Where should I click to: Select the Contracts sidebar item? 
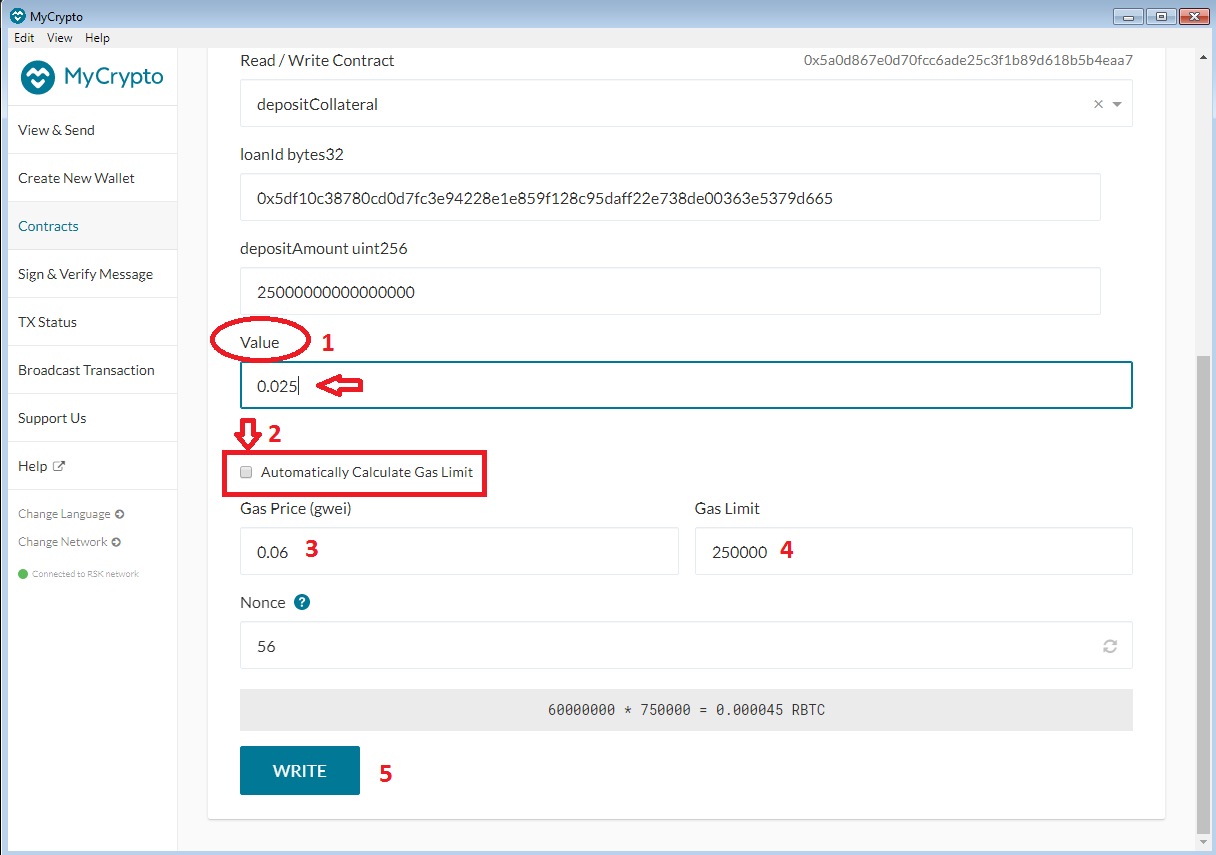point(92,226)
